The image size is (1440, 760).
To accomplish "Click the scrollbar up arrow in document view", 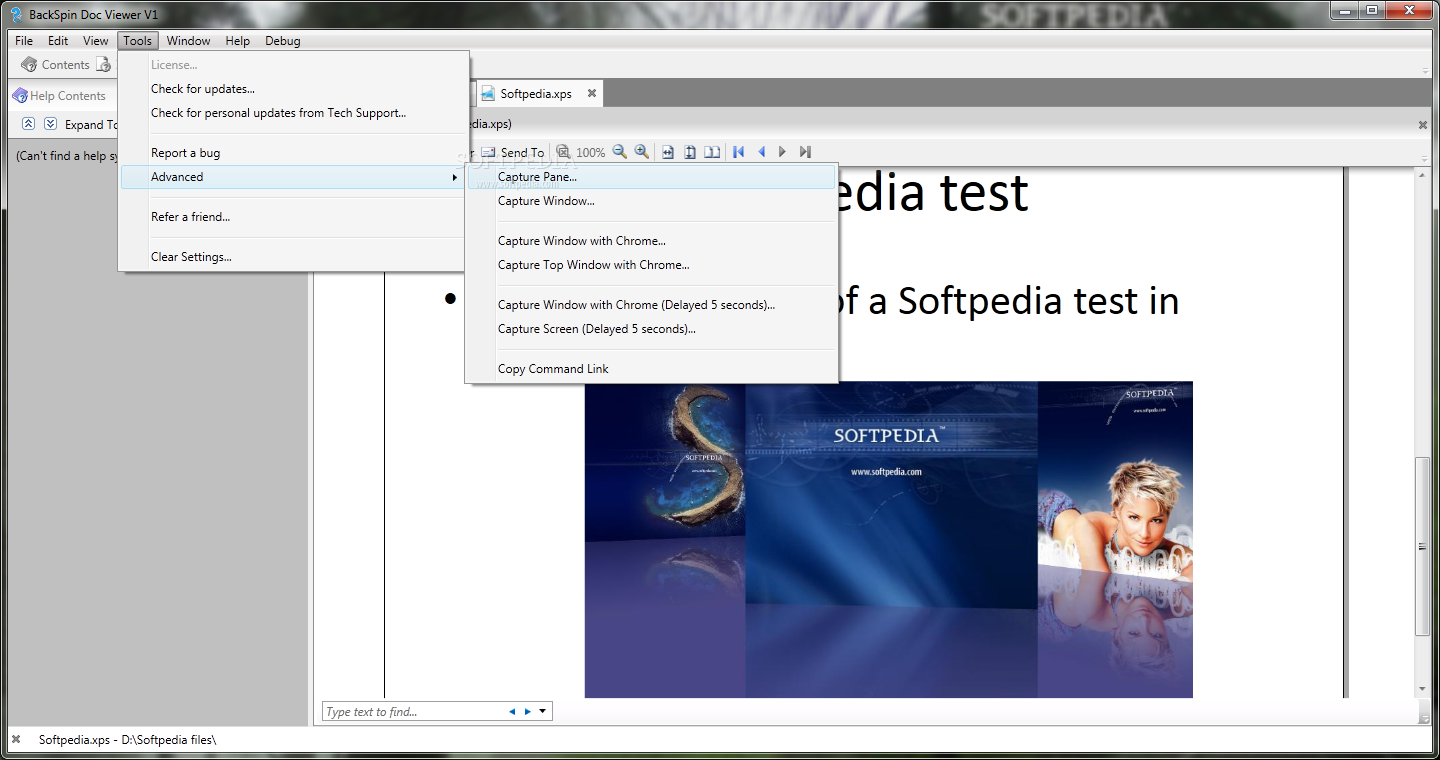I will coord(1423,176).
